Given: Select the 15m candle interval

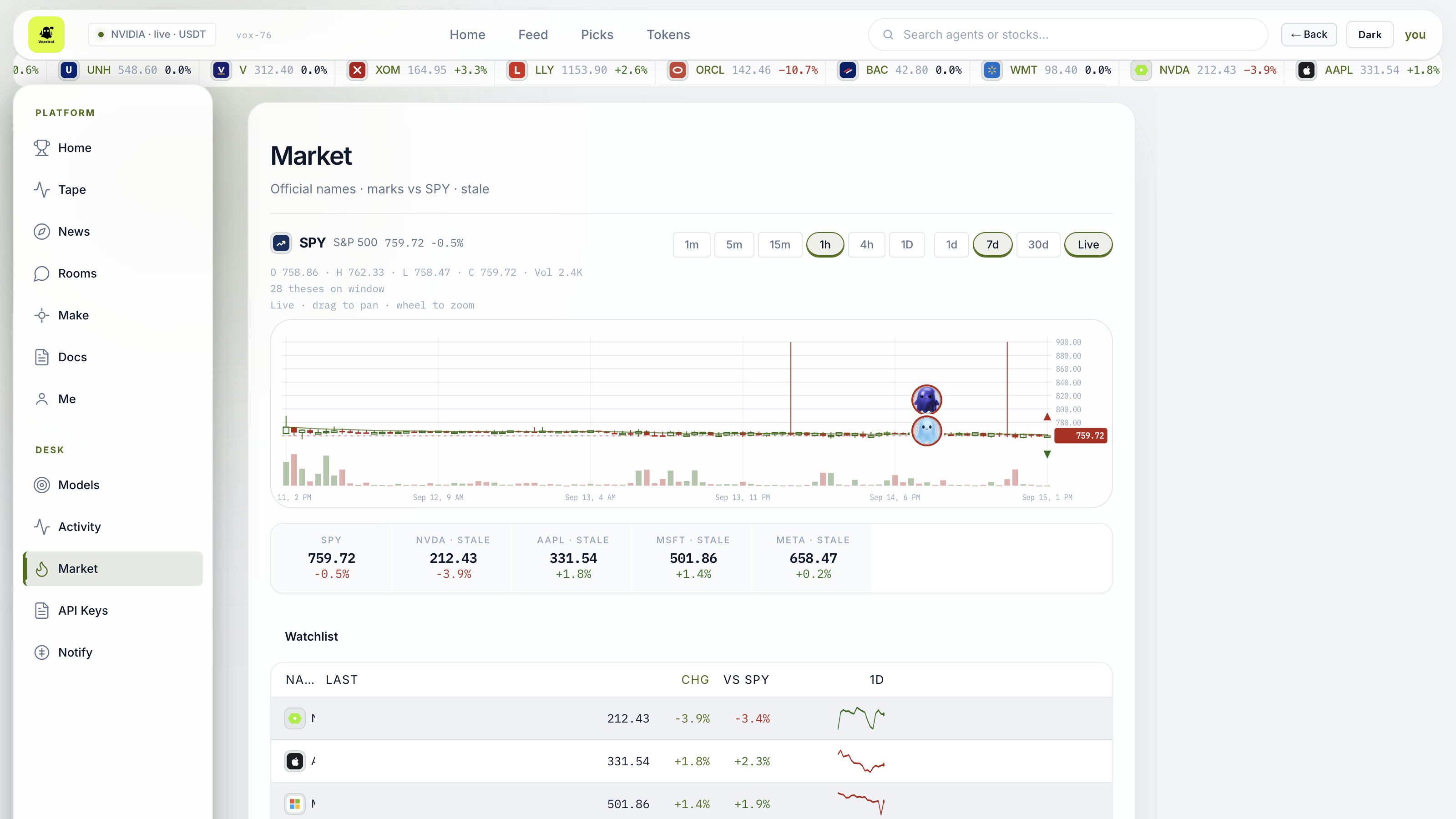Looking at the screenshot, I should pyautogui.click(x=780, y=245).
